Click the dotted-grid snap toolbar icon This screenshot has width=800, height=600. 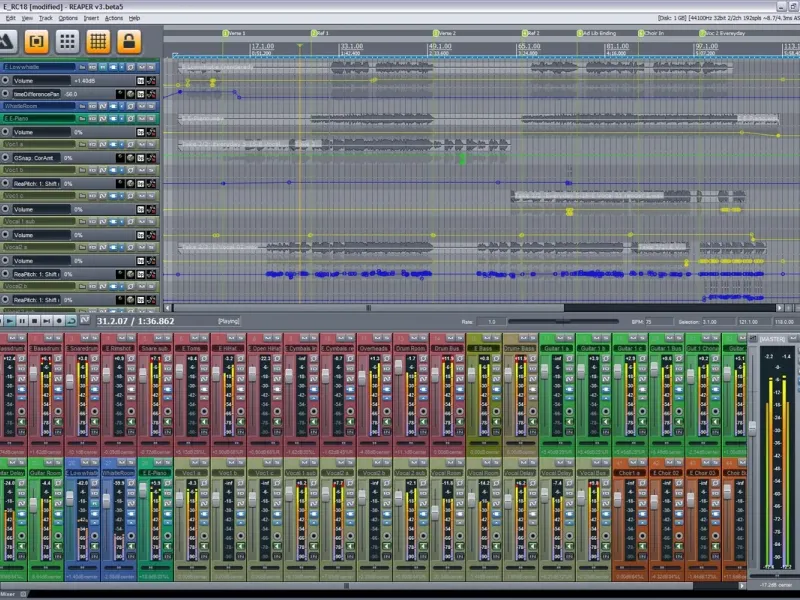pos(67,41)
